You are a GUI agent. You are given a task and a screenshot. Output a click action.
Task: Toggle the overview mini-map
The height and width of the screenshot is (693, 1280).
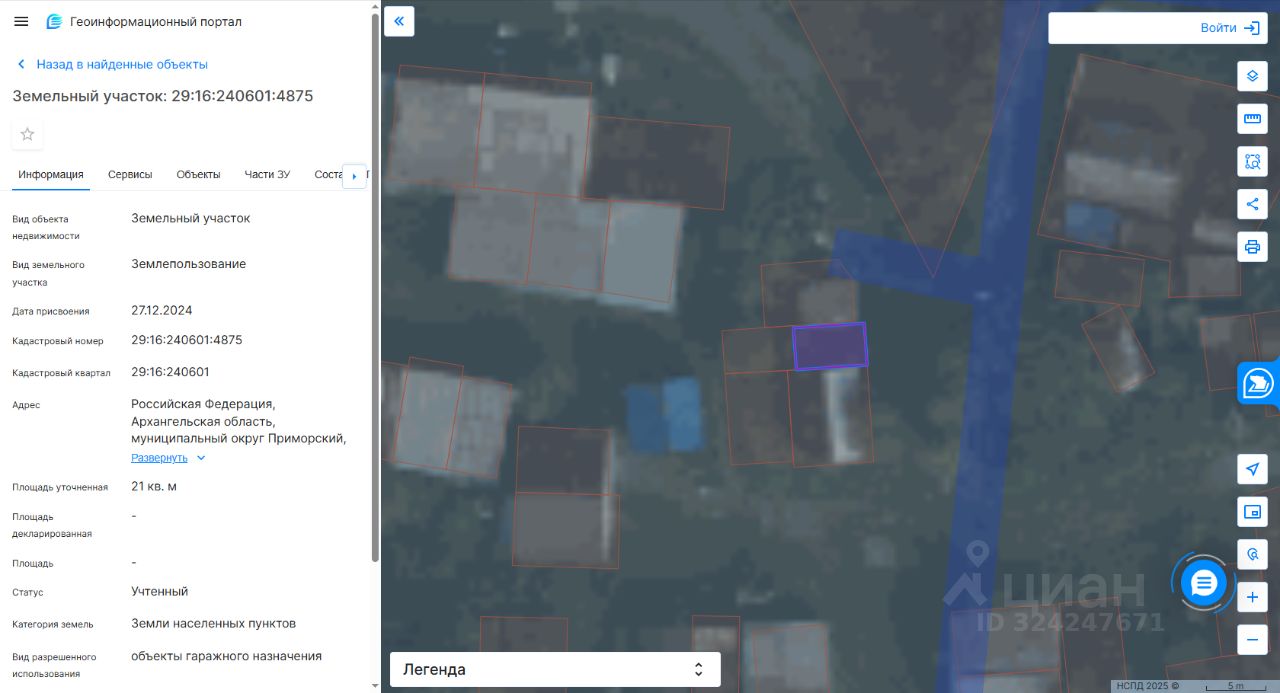pos(1252,512)
